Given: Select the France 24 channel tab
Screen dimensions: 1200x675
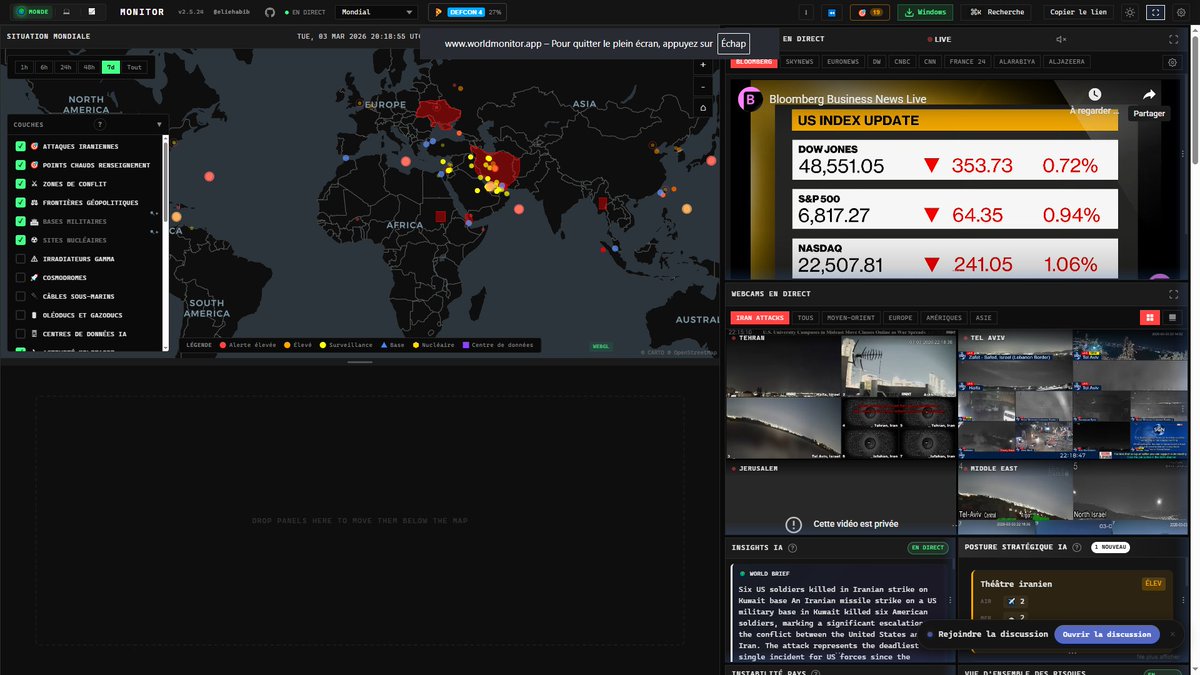Looking at the screenshot, I should (968, 62).
